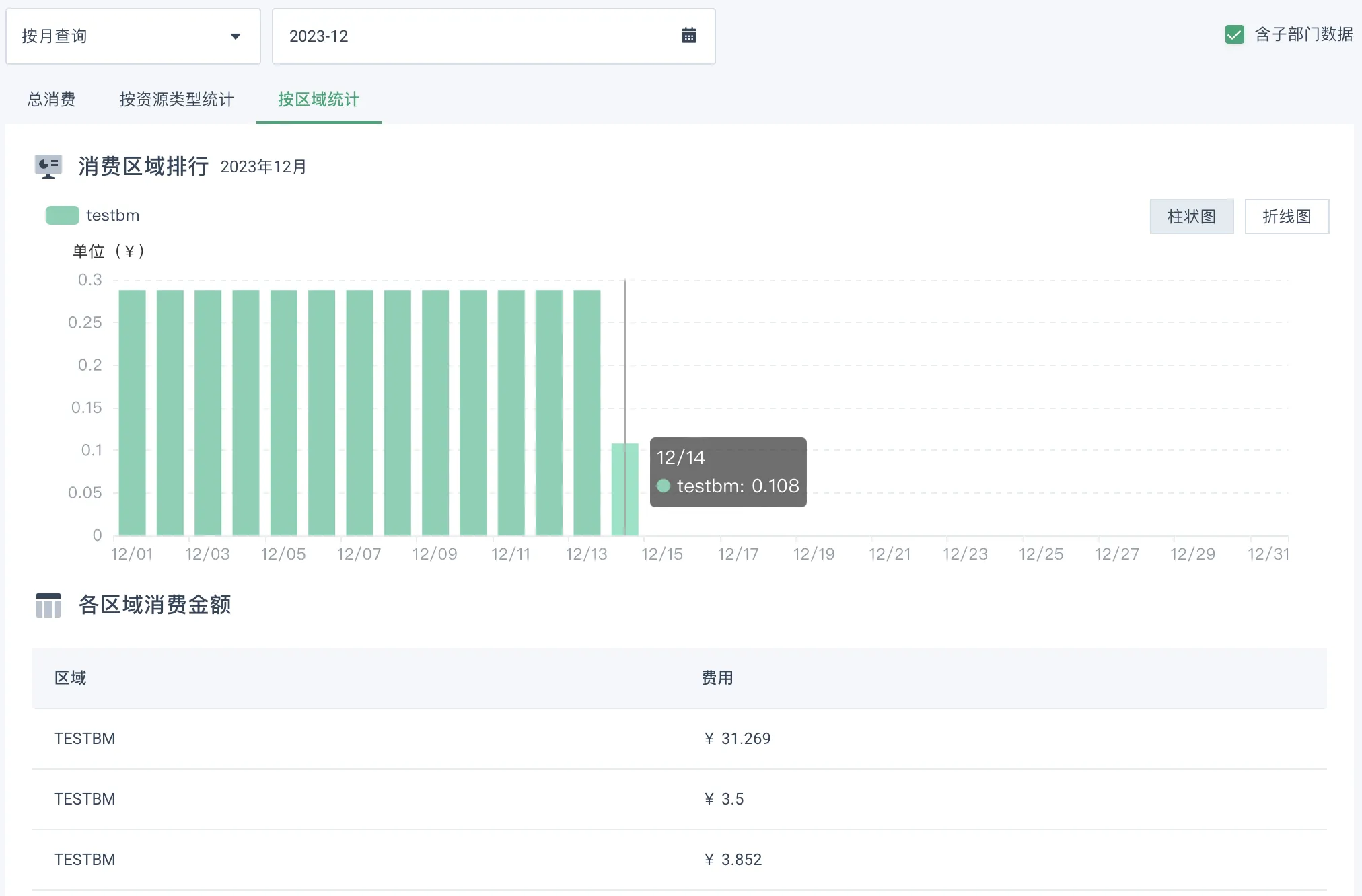The height and width of the screenshot is (896, 1362).
Task: Switch to the 按资源类型统计 tab
Action: (x=176, y=100)
